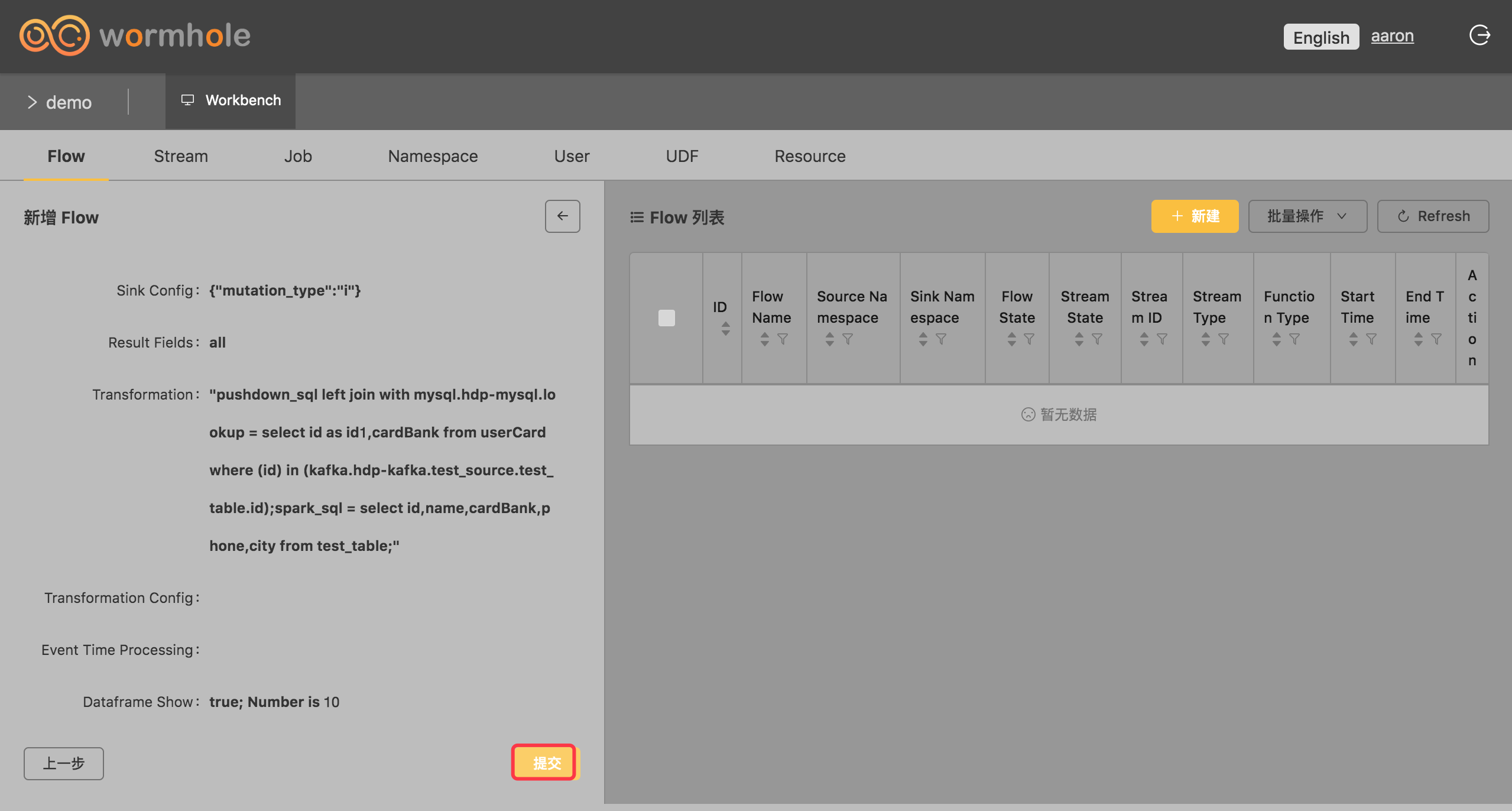This screenshot has width=1512, height=811.
Task: Click End Time sort arrows
Action: (x=1418, y=339)
